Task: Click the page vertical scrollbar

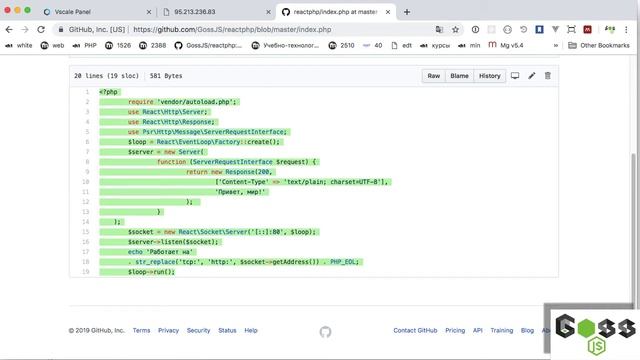Action: click(633, 229)
